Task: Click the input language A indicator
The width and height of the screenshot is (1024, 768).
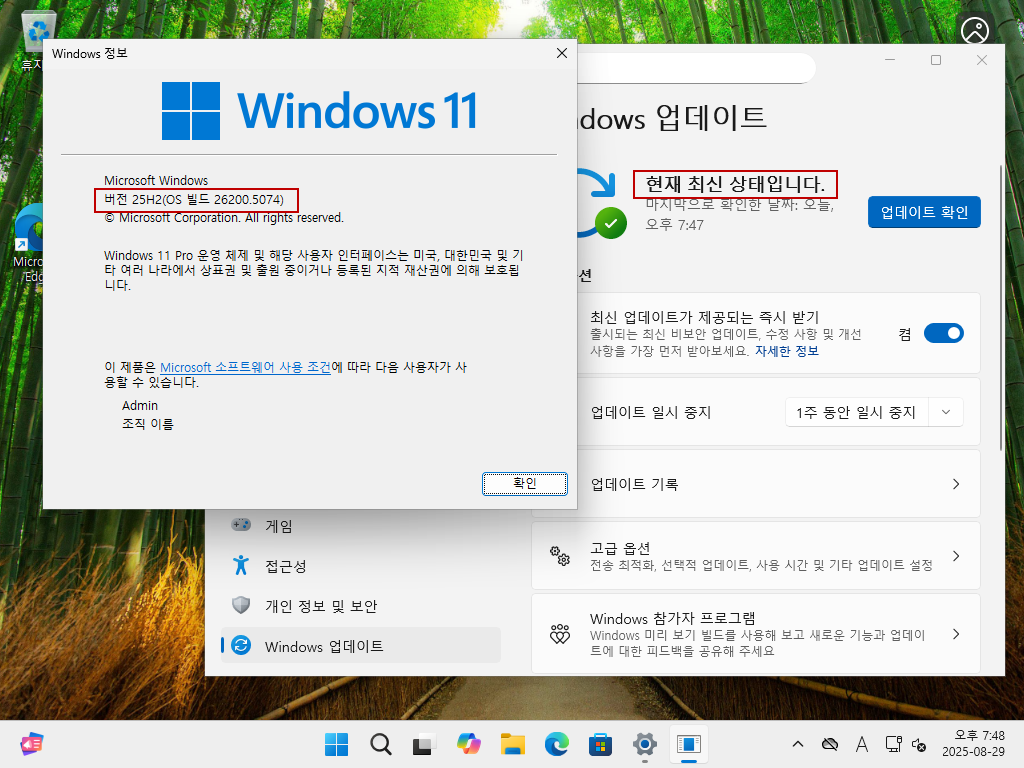Action: click(861, 744)
